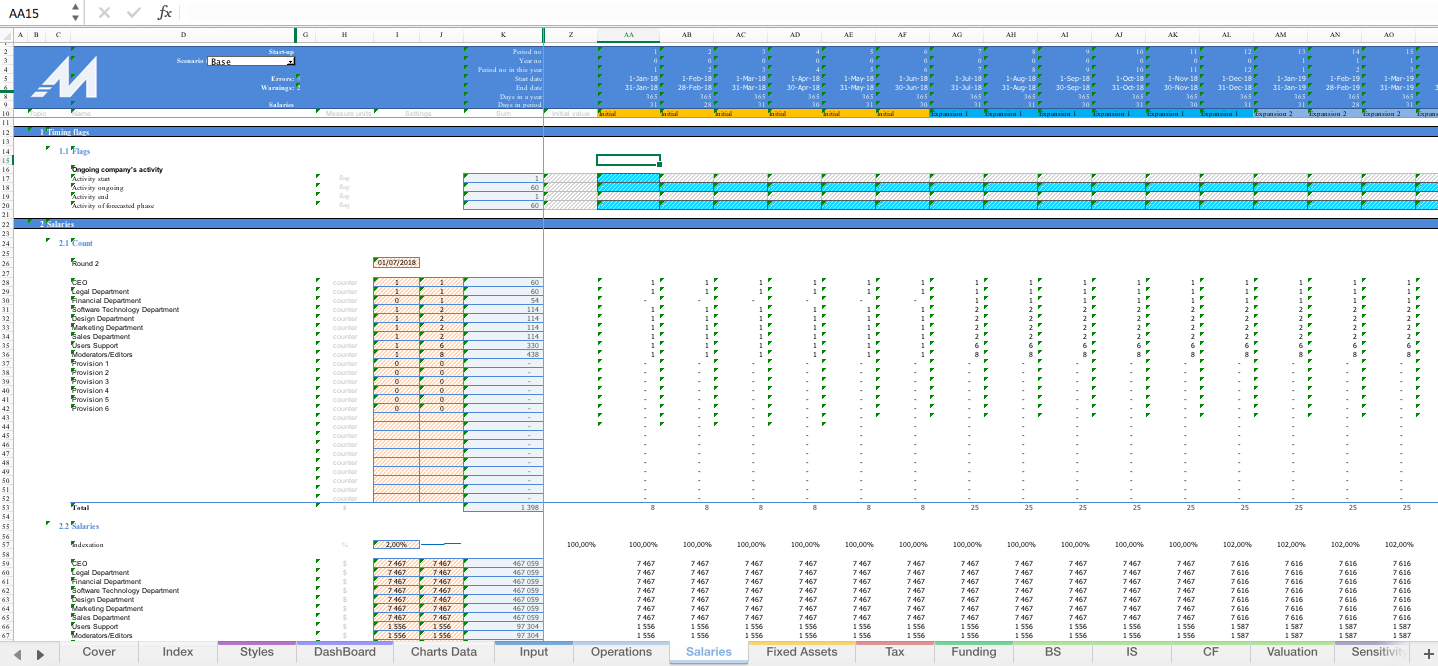Image resolution: width=1438 pixels, height=666 pixels.
Task: Click the Round 2 date cell 01/07/2018
Action: [396, 263]
